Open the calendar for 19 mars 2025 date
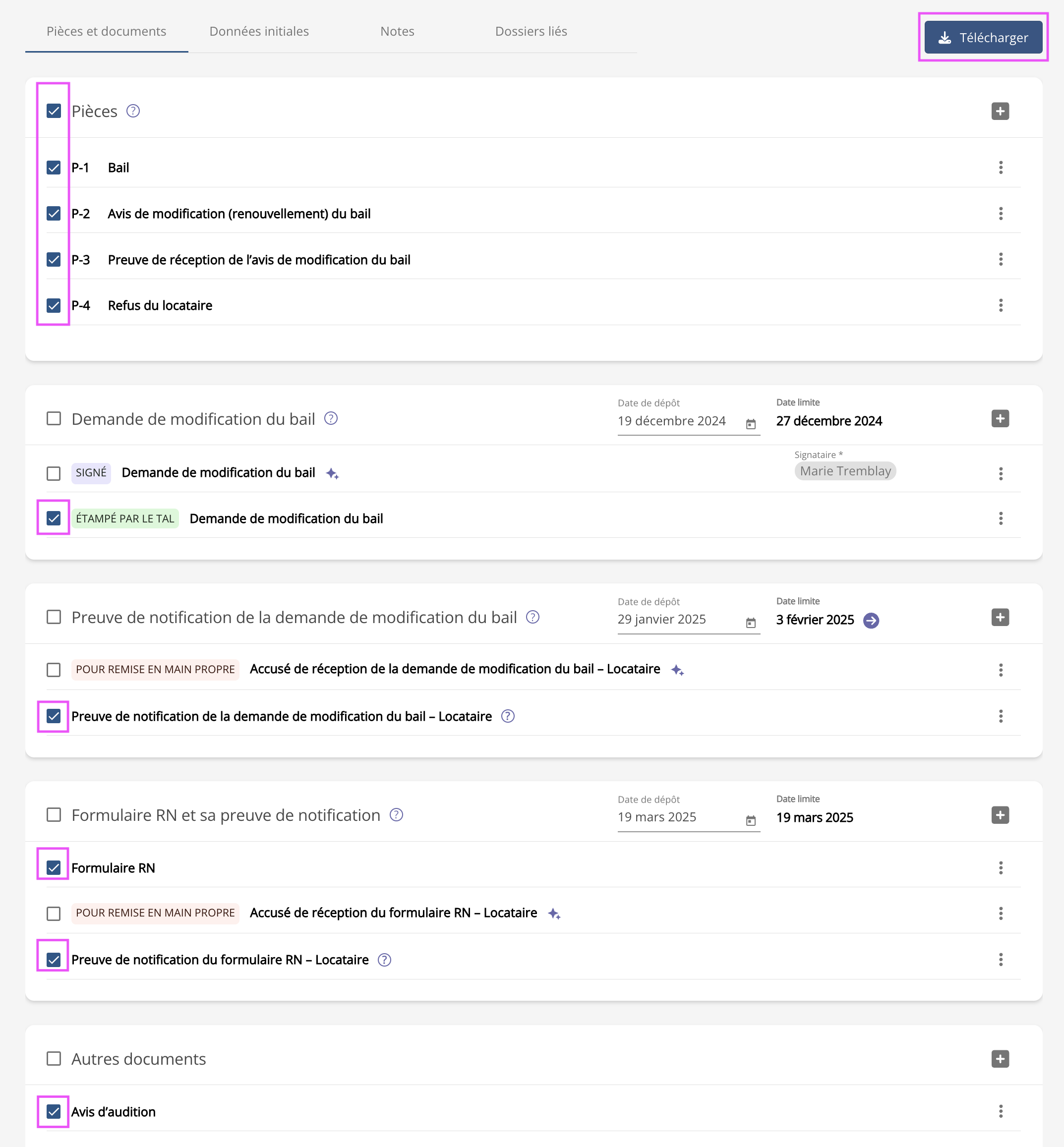The width and height of the screenshot is (1064, 1147). (x=751, y=821)
